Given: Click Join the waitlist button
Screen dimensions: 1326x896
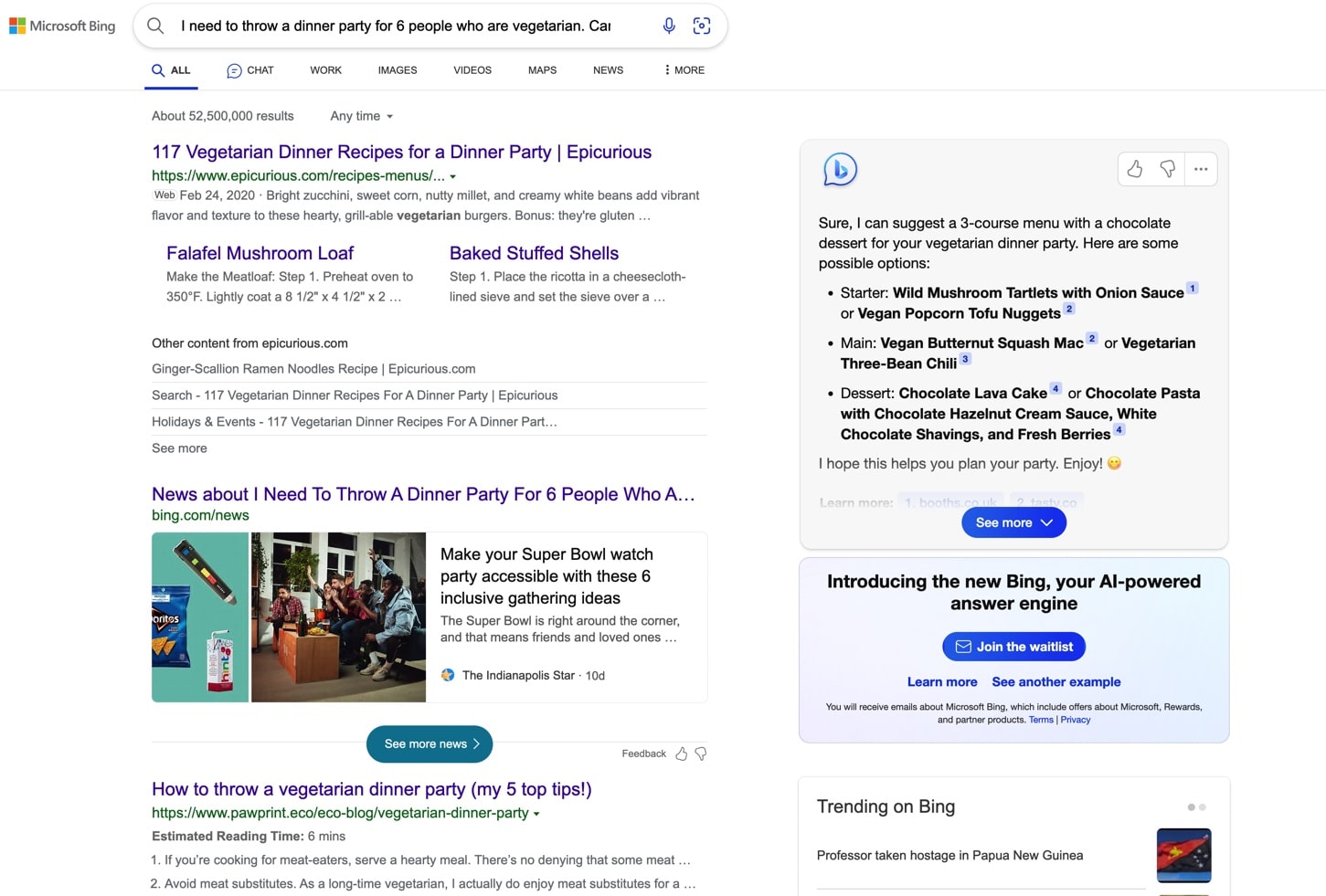Looking at the screenshot, I should pyautogui.click(x=1013, y=647).
